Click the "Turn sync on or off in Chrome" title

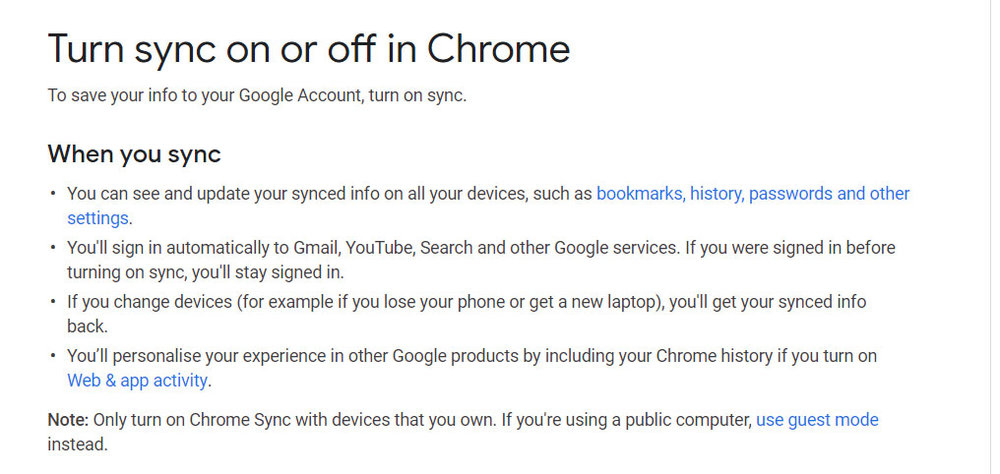(x=309, y=48)
